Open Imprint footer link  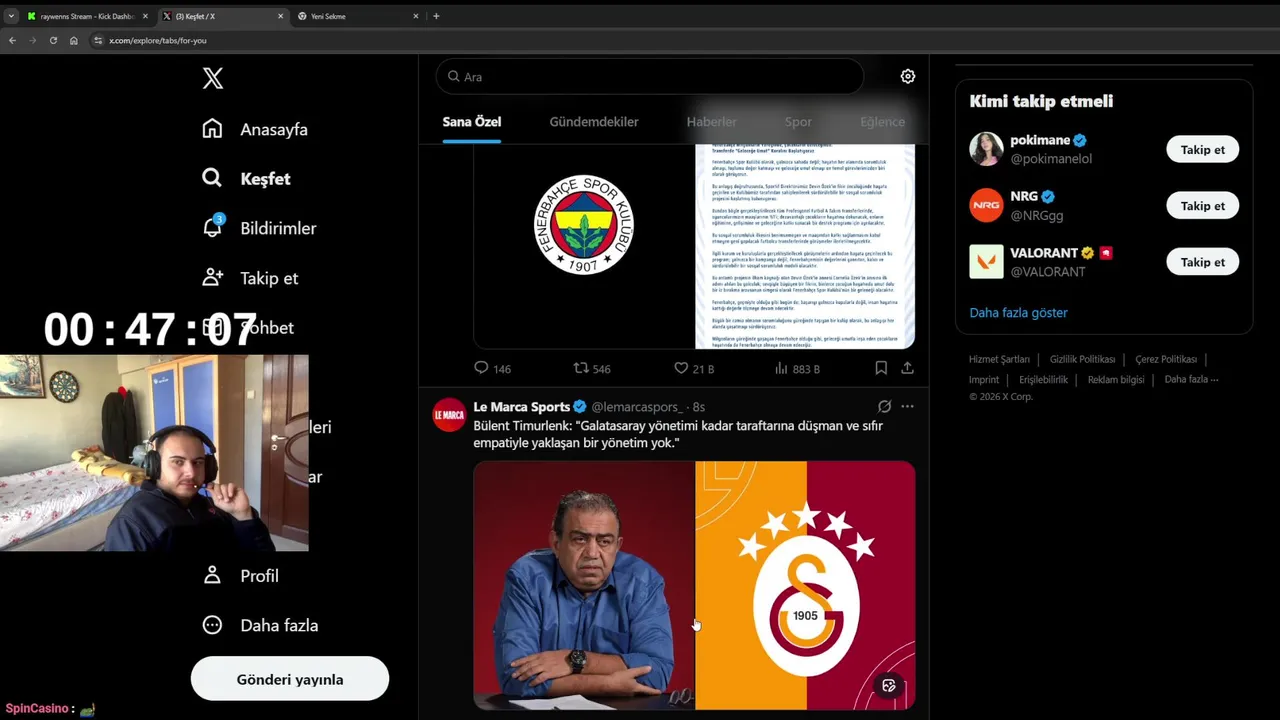pyautogui.click(x=984, y=380)
